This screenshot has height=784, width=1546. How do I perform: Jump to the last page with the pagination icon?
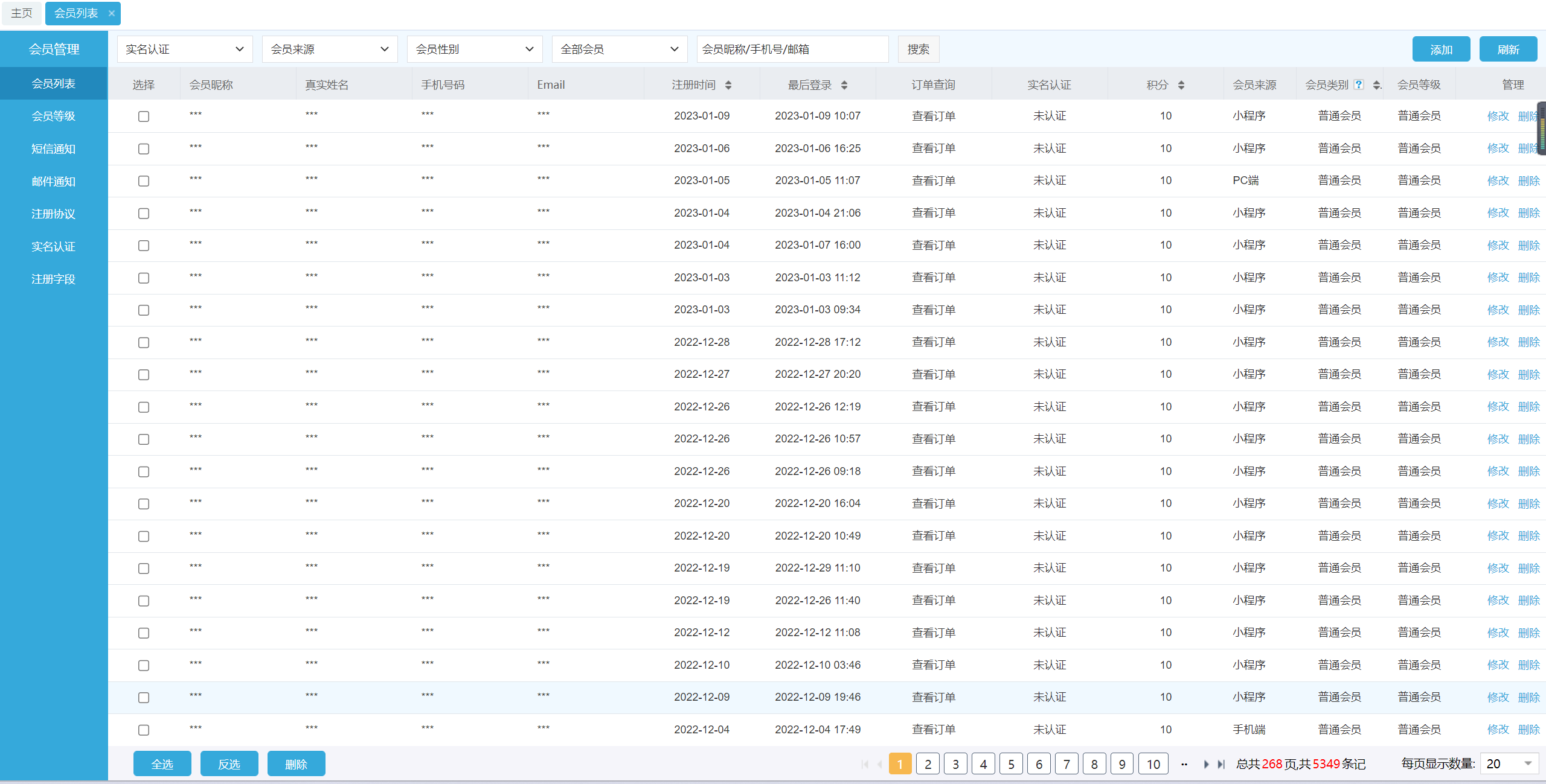pyautogui.click(x=1221, y=764)
